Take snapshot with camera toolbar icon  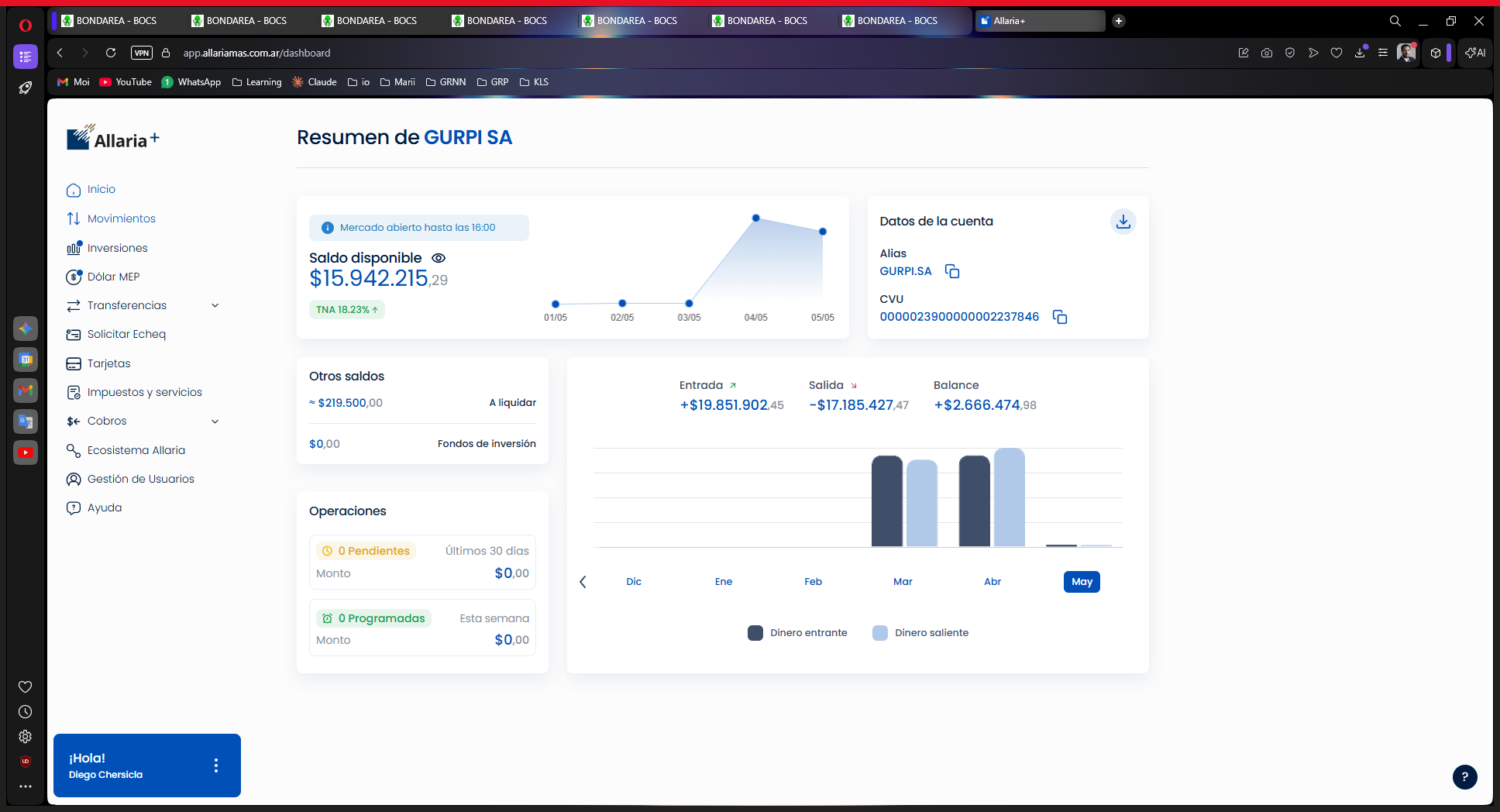(1267, 53)
